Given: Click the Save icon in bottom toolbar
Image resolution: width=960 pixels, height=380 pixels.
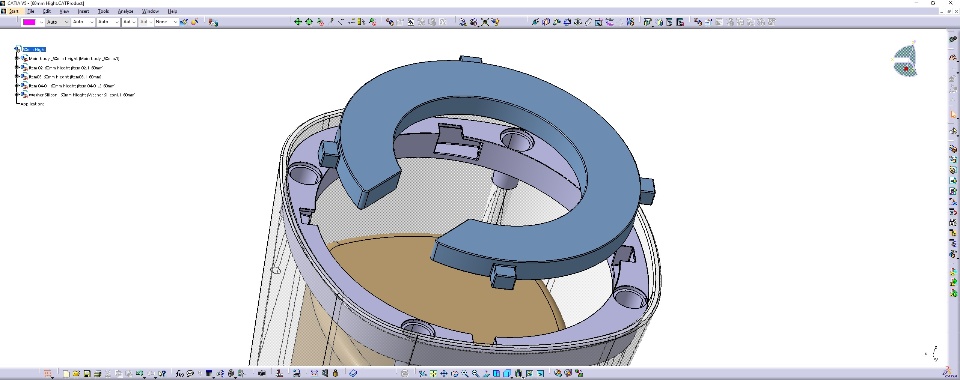Looking at the screenshot, I should pyautogui.click(x=87, y=373).
